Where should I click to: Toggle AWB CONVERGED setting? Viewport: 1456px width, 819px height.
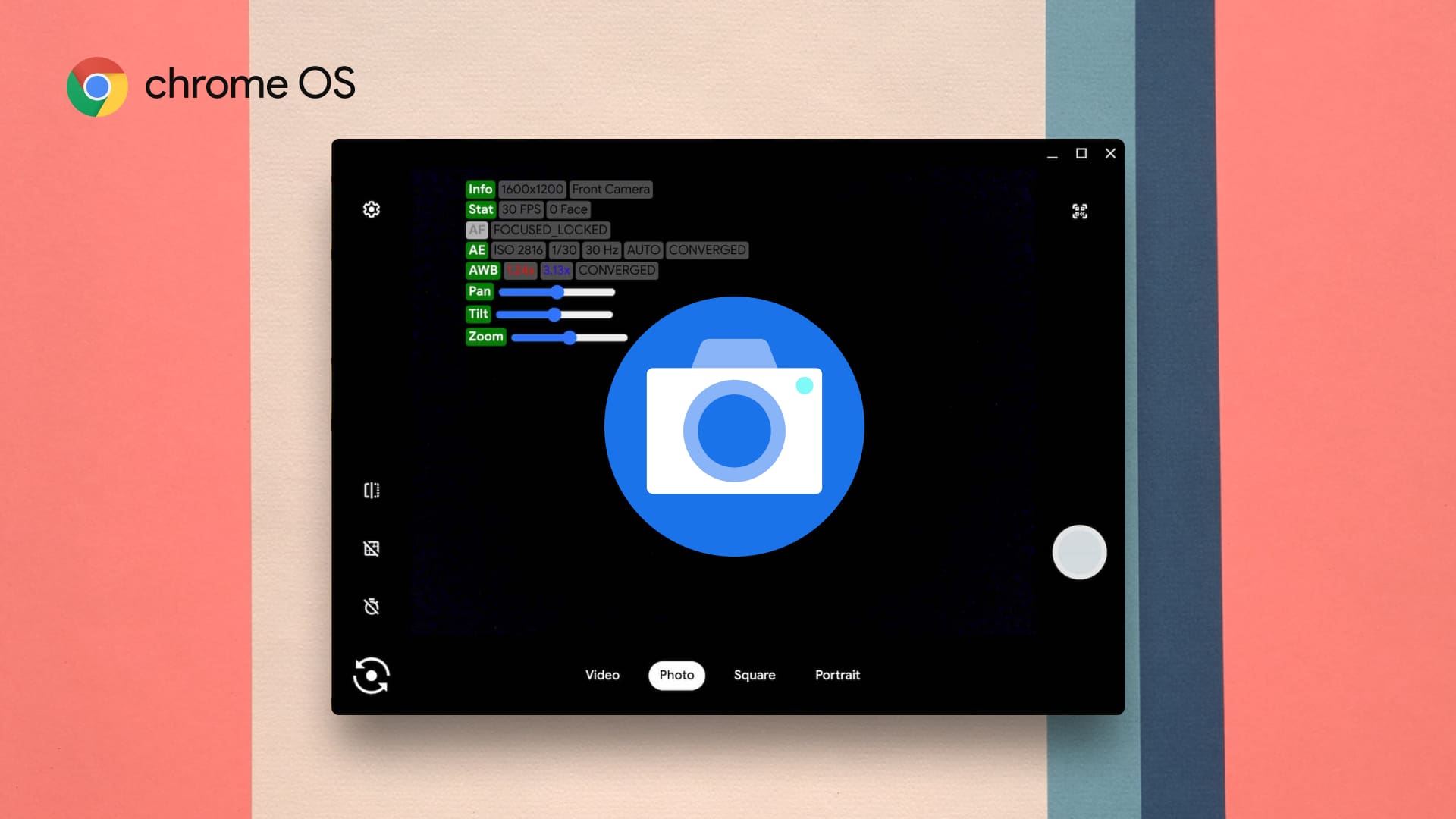tap(618, 270)
